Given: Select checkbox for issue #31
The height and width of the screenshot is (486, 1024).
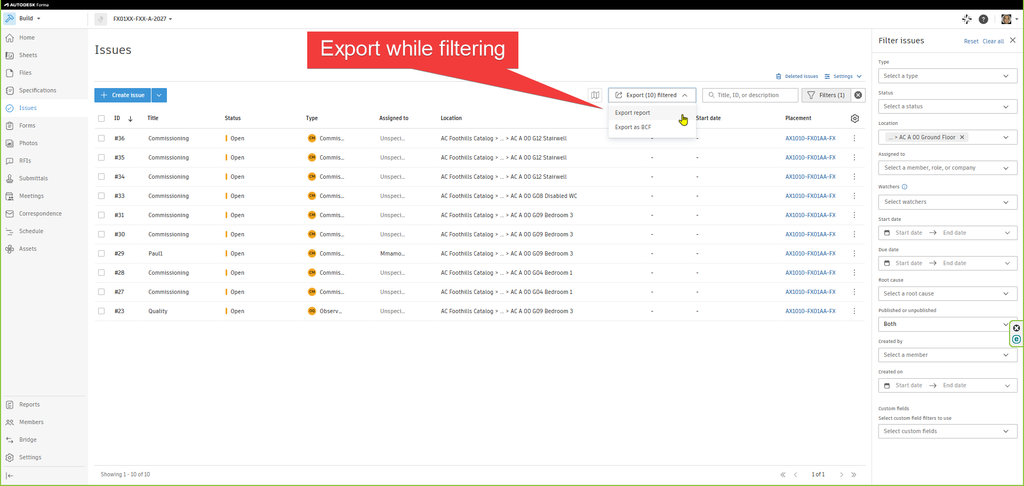Looking at the screenshot, I should tap(101, 215).
